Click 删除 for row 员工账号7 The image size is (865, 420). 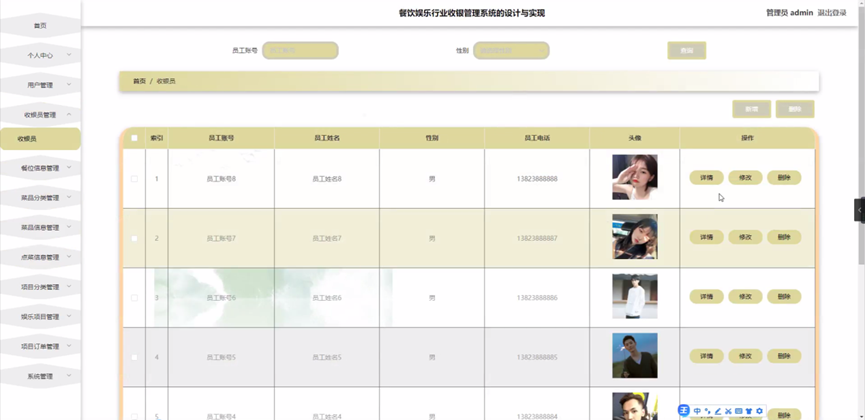click(784, 237)
